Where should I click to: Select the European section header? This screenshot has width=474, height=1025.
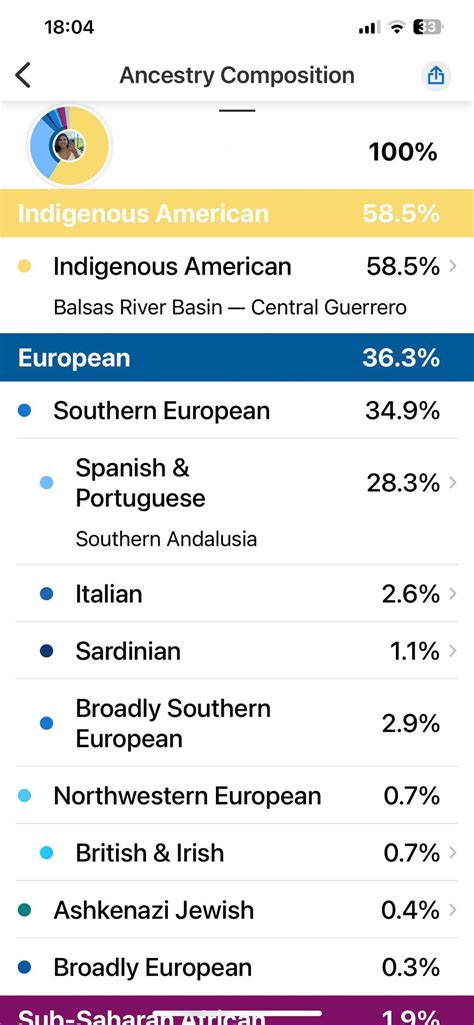click(237, 358)
